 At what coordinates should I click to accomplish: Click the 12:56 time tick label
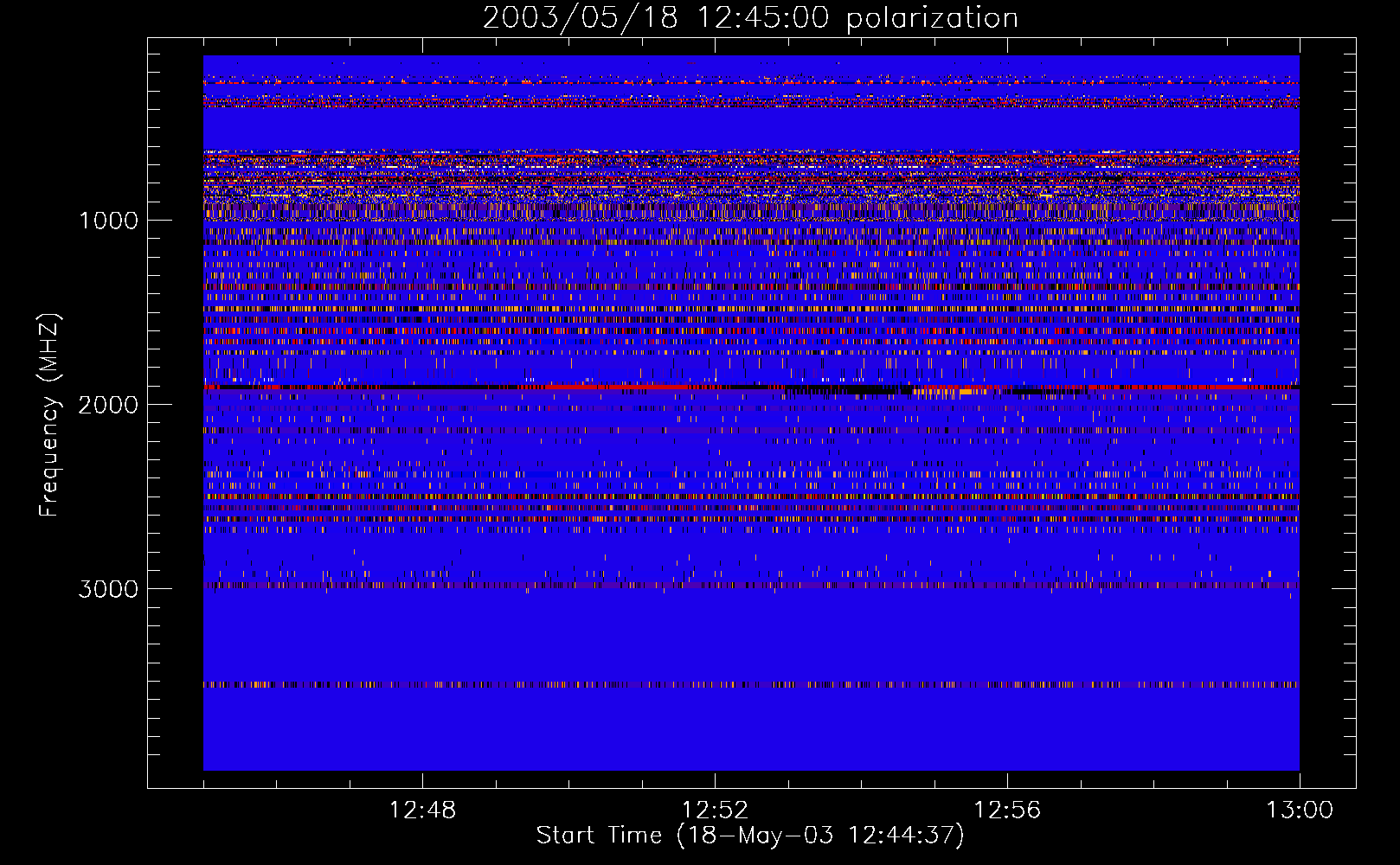coord(1007,811)
